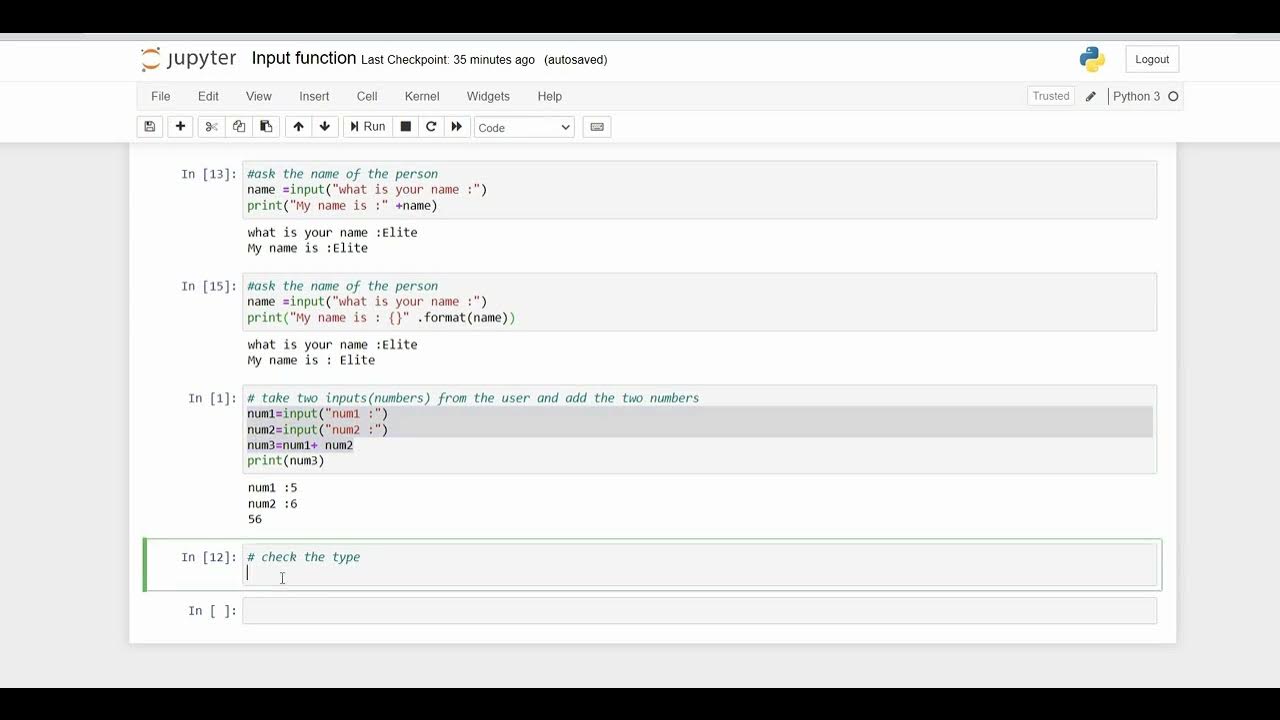Open the Edit menu
This screenshot has height=720, width=1280.
point(208,96)
